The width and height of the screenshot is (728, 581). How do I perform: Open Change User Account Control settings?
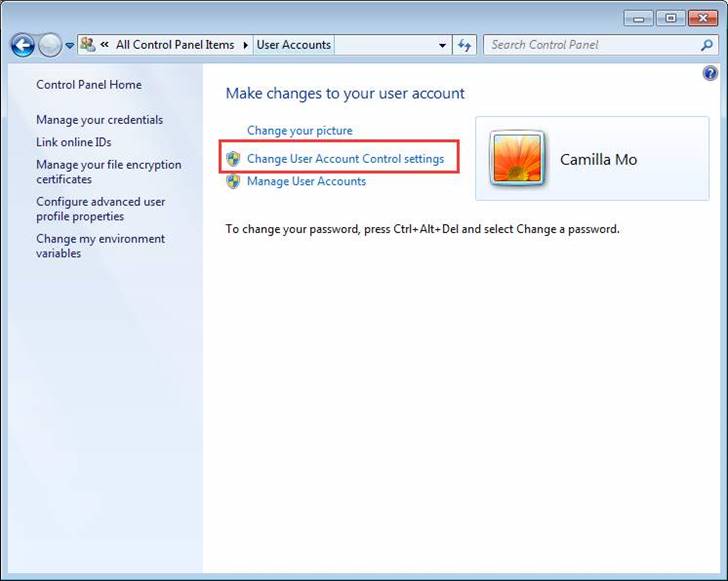point(345,159)
